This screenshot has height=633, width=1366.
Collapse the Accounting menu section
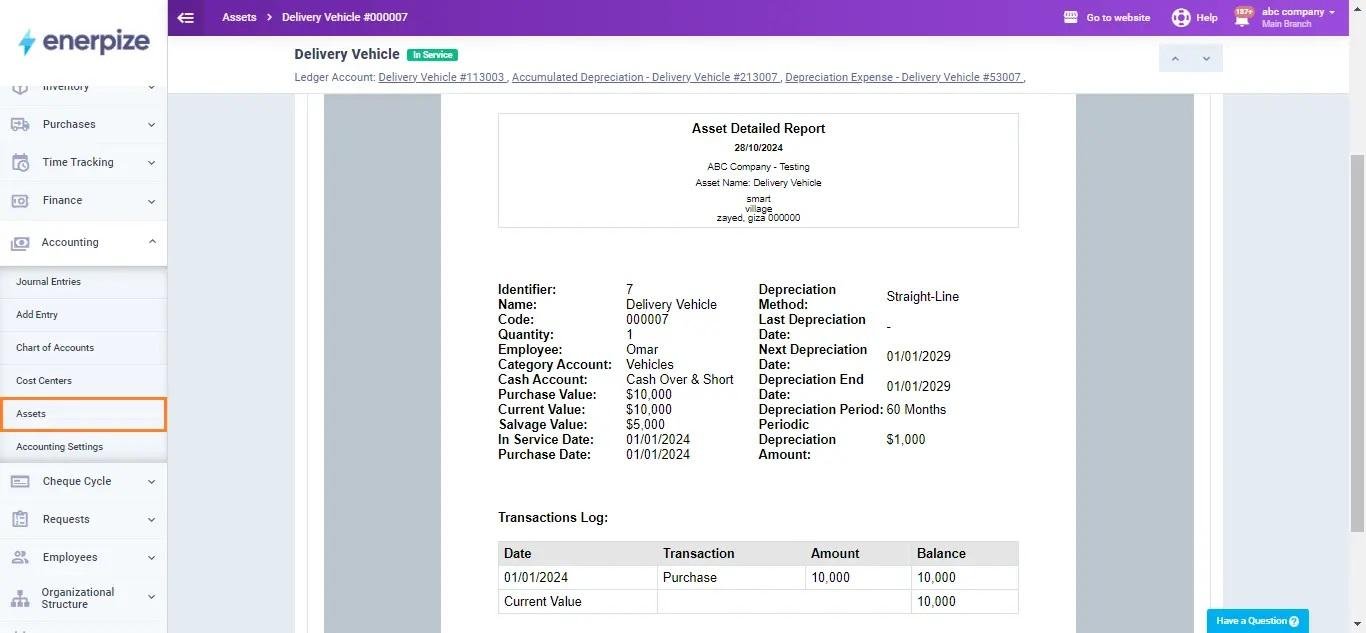(x=152, y=242)
